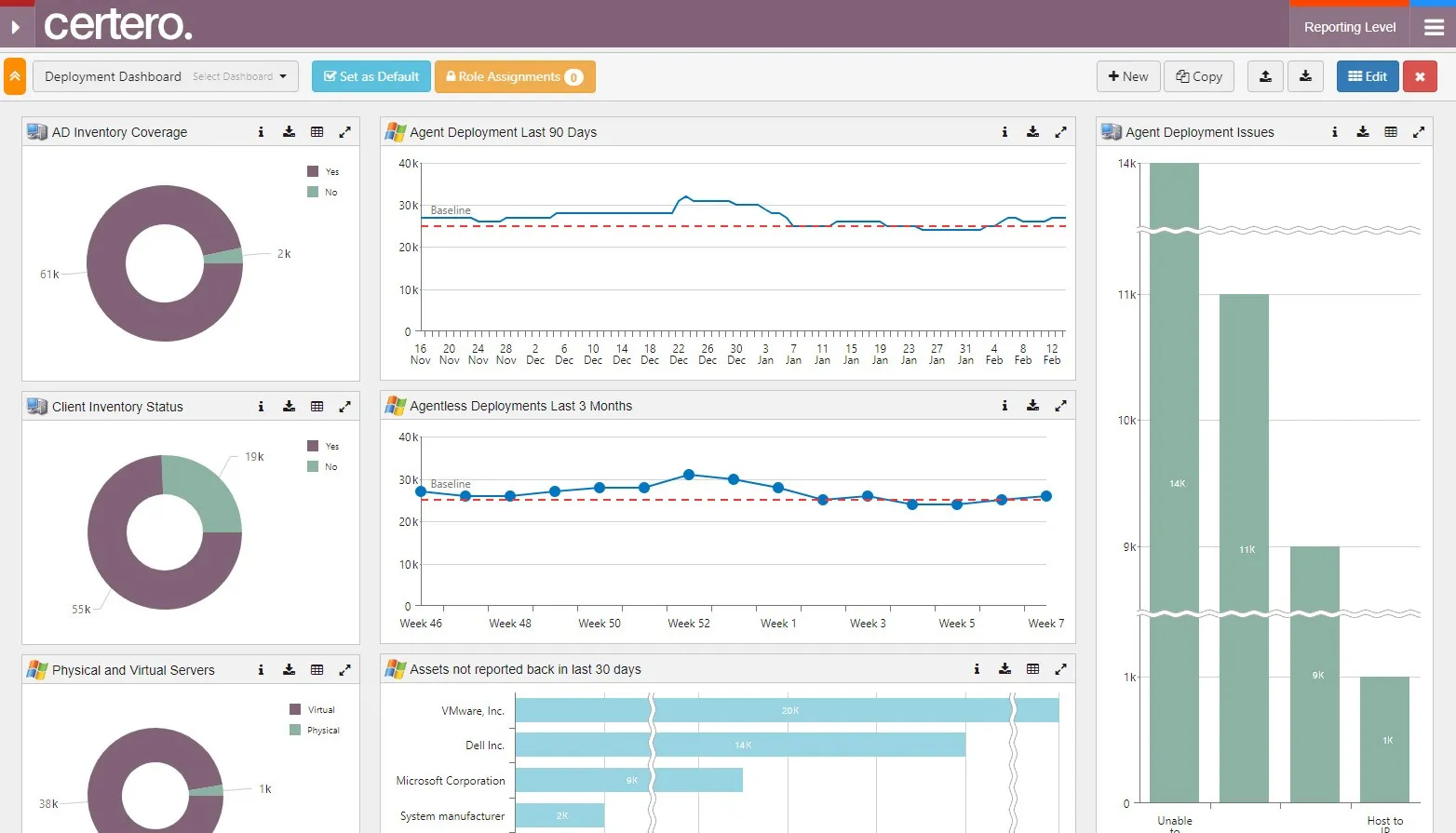Click the Role Assignments button

514,76
